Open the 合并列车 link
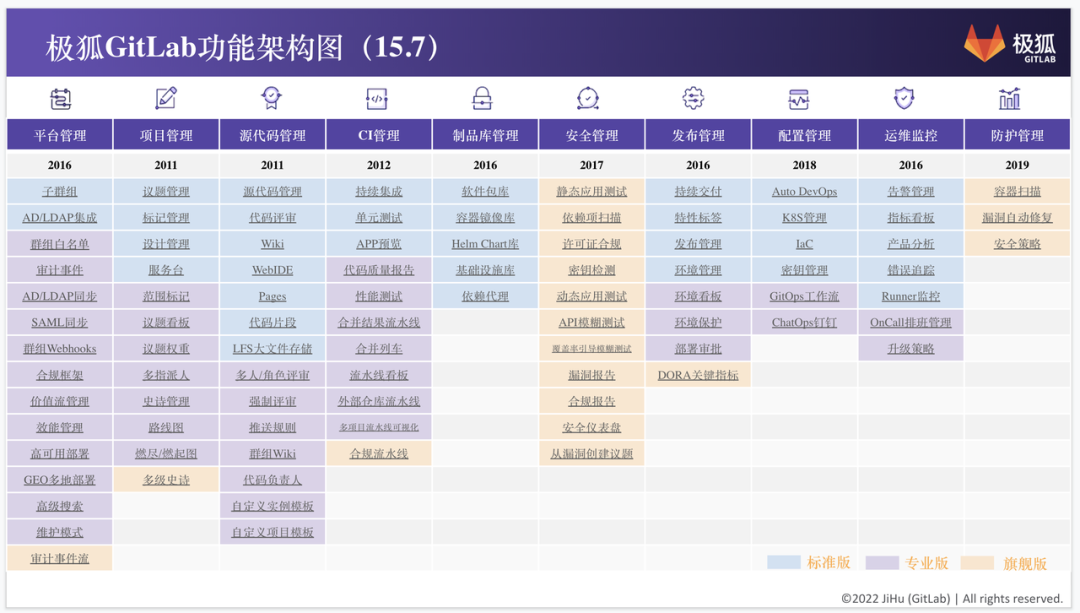 [379, 349]
